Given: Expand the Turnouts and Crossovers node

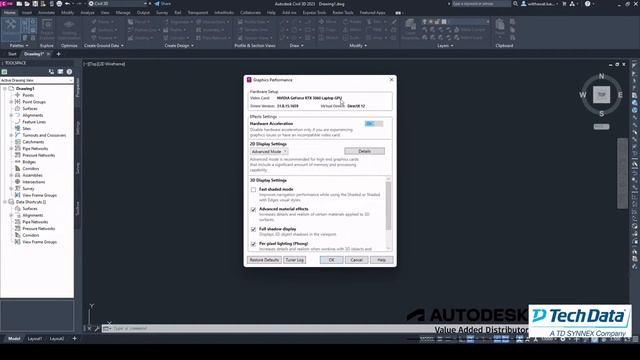Looking at the screenshot, I should [x=11, y=135].
